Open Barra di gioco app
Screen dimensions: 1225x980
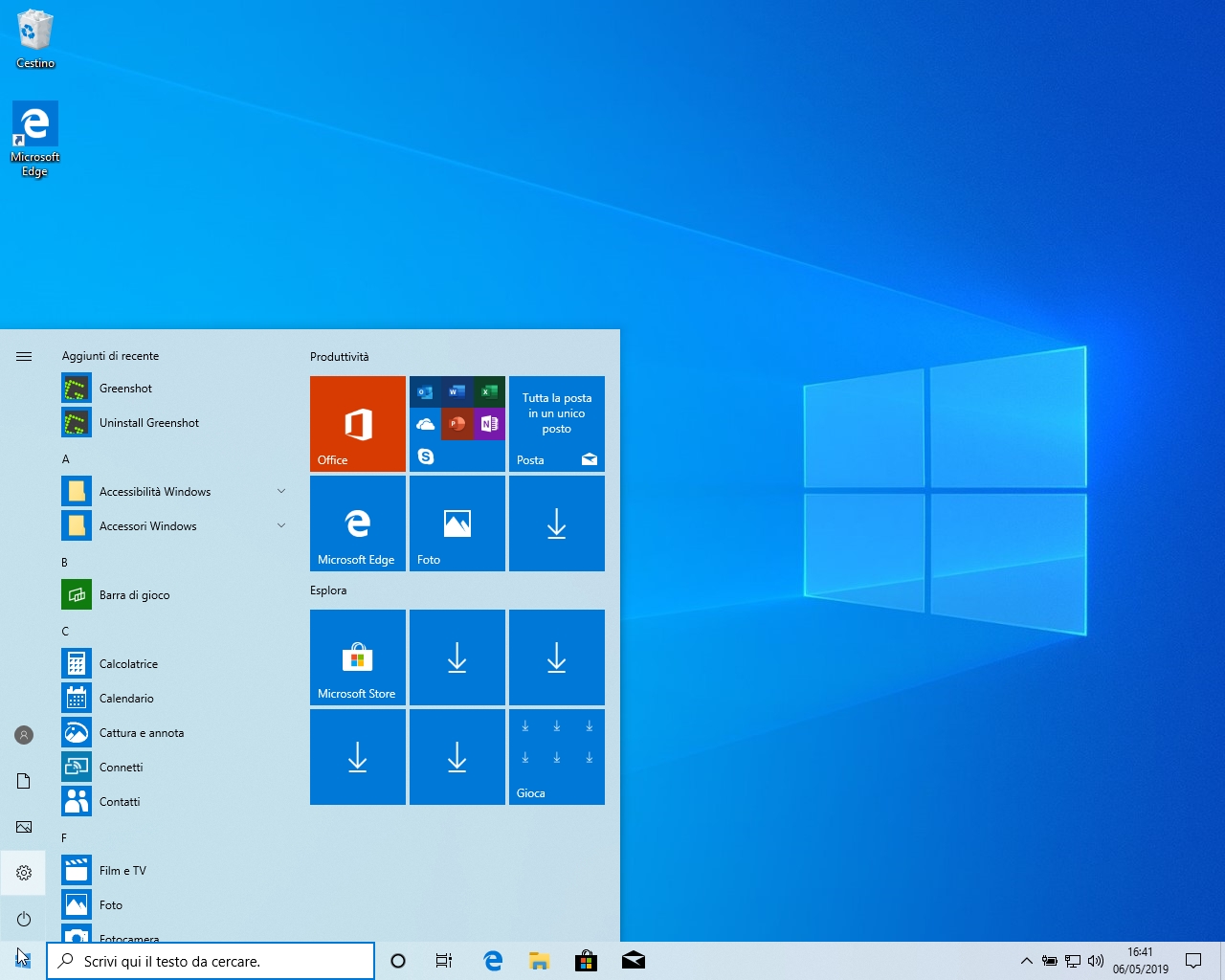click(x=174, y=595)
